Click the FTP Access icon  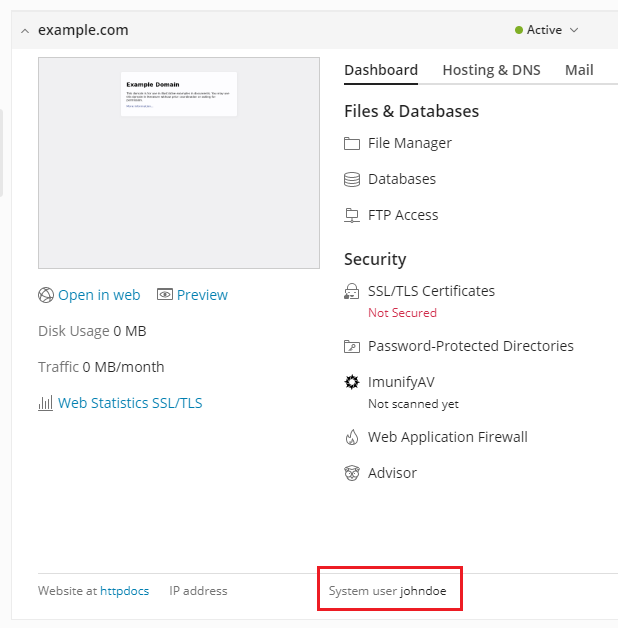[x=351, y=215]
